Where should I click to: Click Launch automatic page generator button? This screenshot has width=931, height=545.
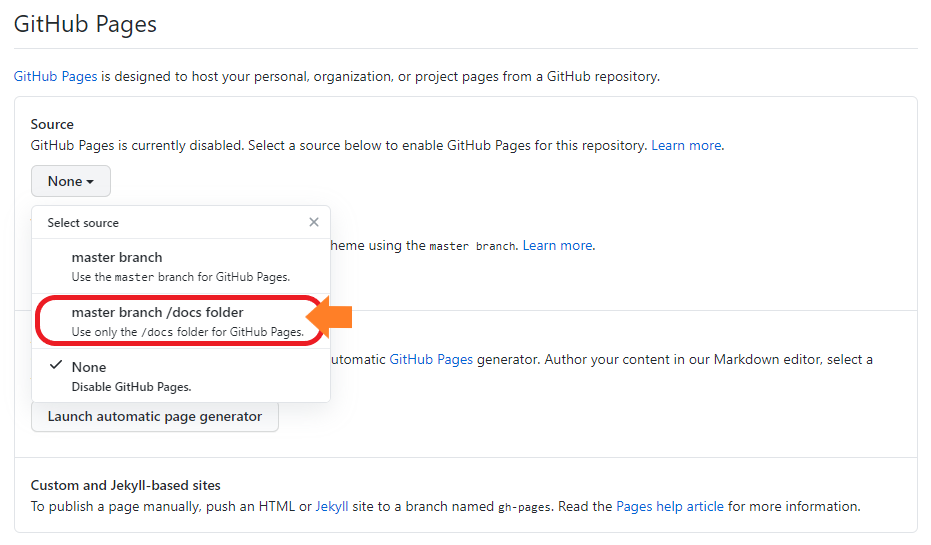click(154, 416)
